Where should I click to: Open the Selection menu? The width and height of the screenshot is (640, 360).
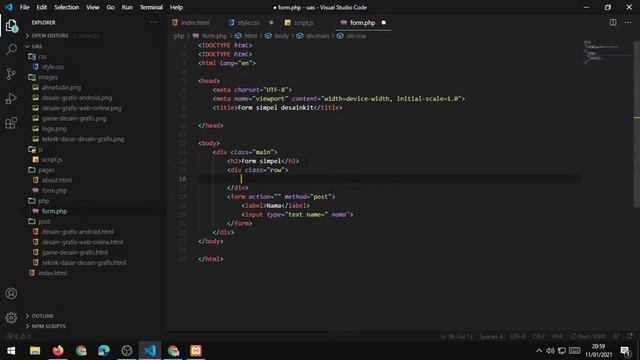click(67, 7)
